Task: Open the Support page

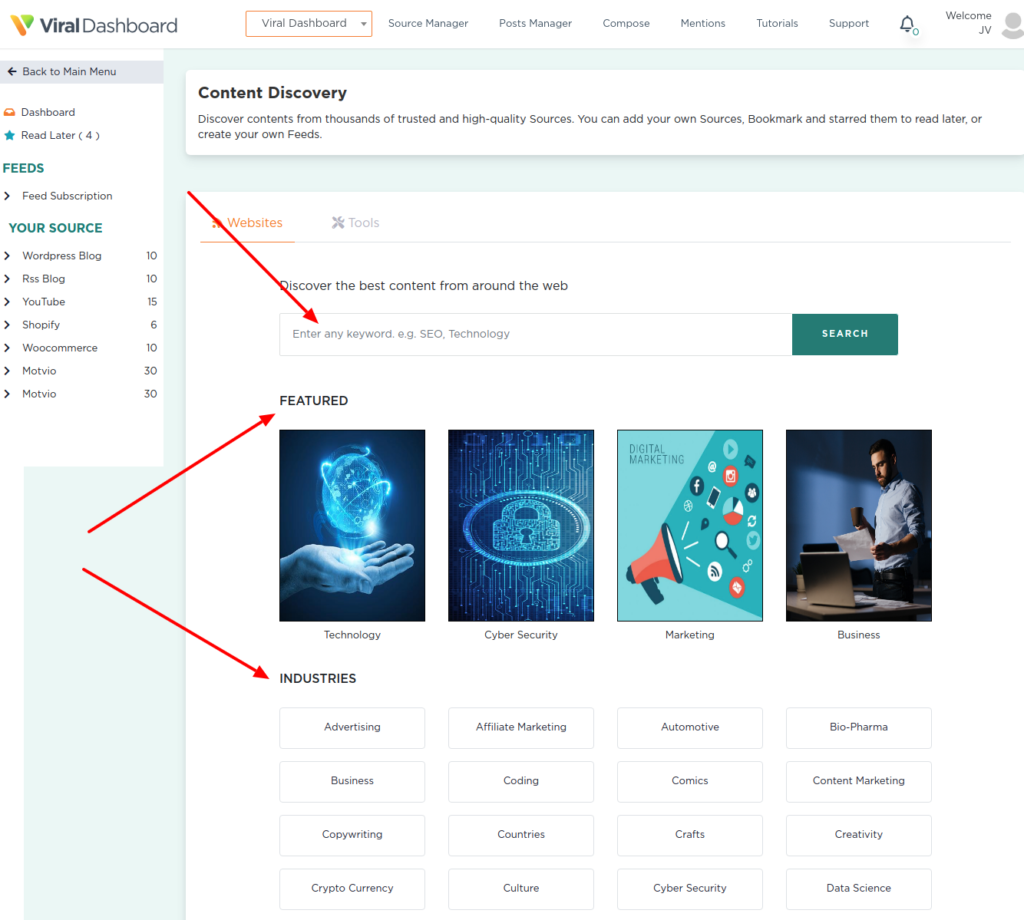Action: [x=848, y=24]
